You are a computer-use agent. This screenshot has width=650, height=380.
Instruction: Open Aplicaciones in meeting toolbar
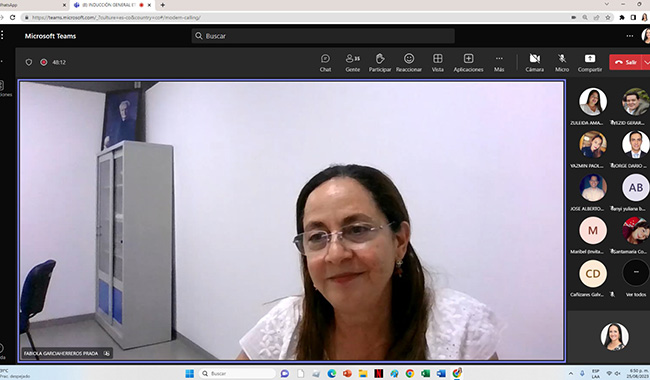468,63
